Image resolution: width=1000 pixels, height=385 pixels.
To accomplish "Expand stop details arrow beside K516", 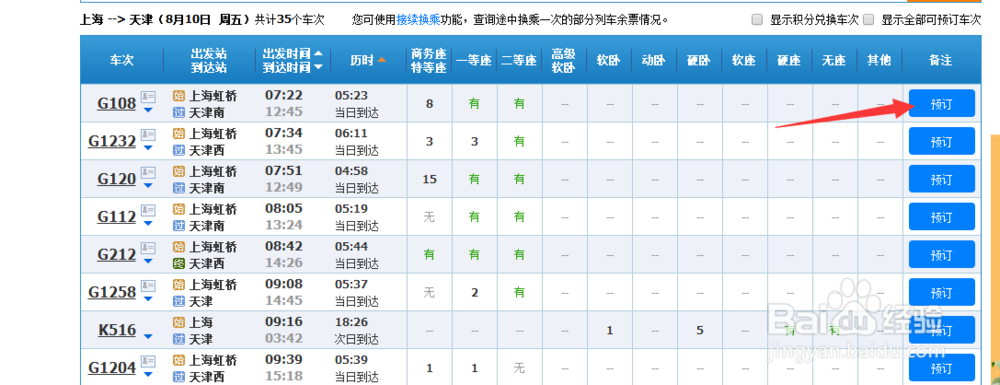I will pos(148,336).
